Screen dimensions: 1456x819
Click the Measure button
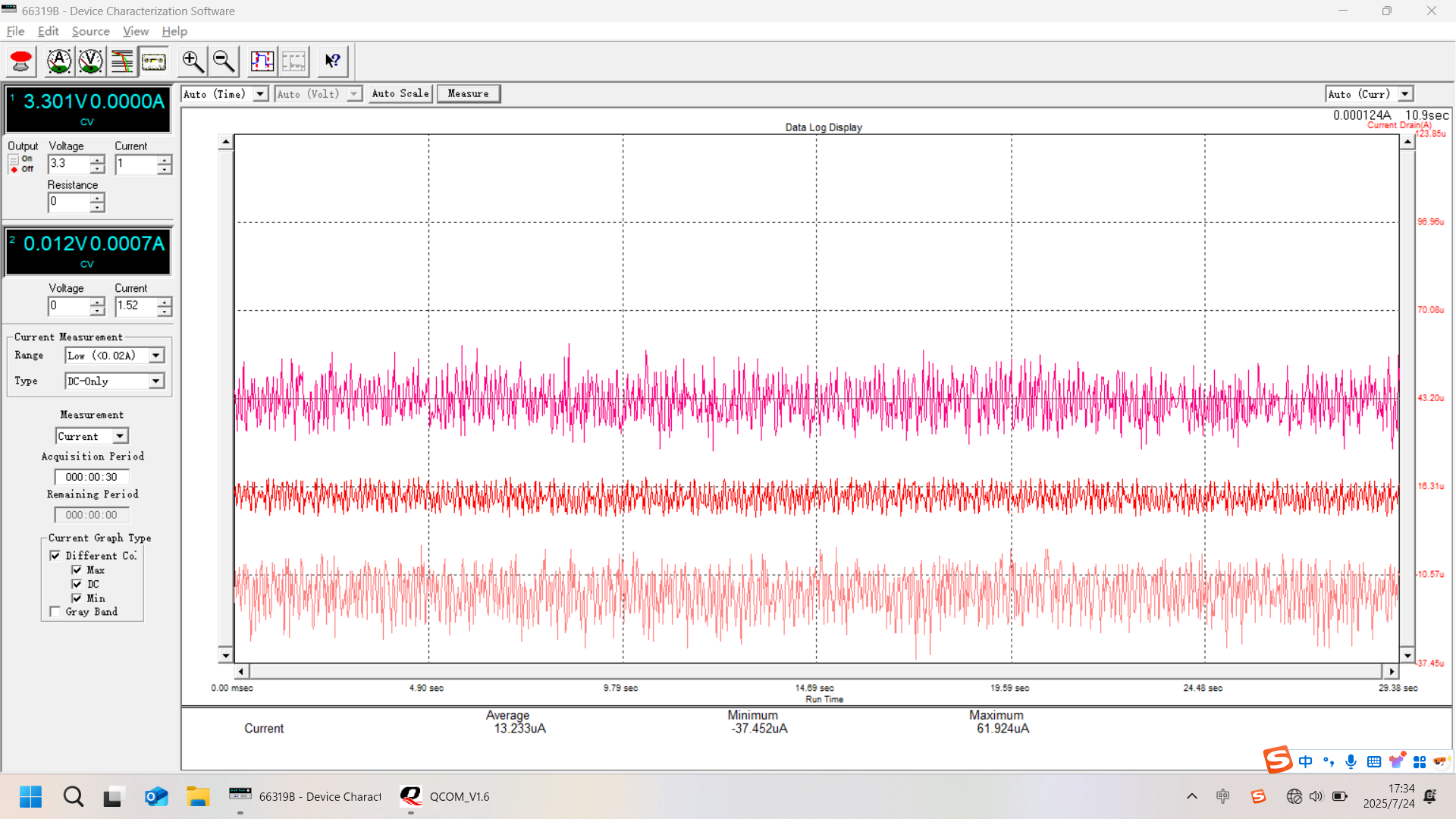(x=468, y=93)
